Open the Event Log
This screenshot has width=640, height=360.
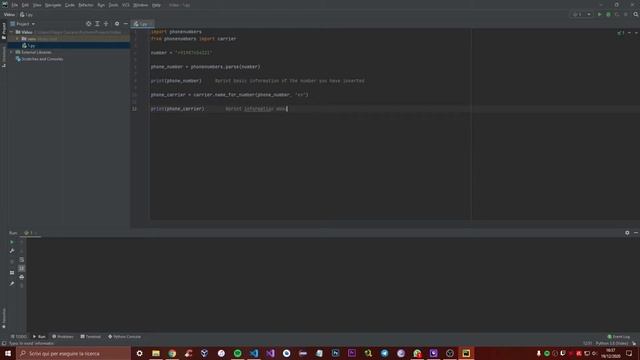[619, 337]
